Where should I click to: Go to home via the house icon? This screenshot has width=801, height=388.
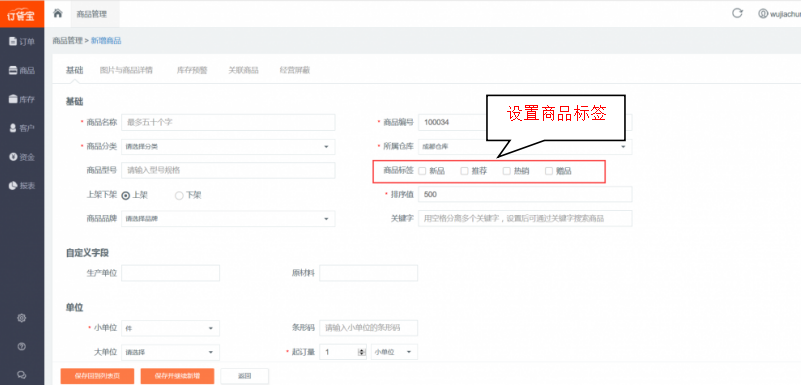click(58, 13)
